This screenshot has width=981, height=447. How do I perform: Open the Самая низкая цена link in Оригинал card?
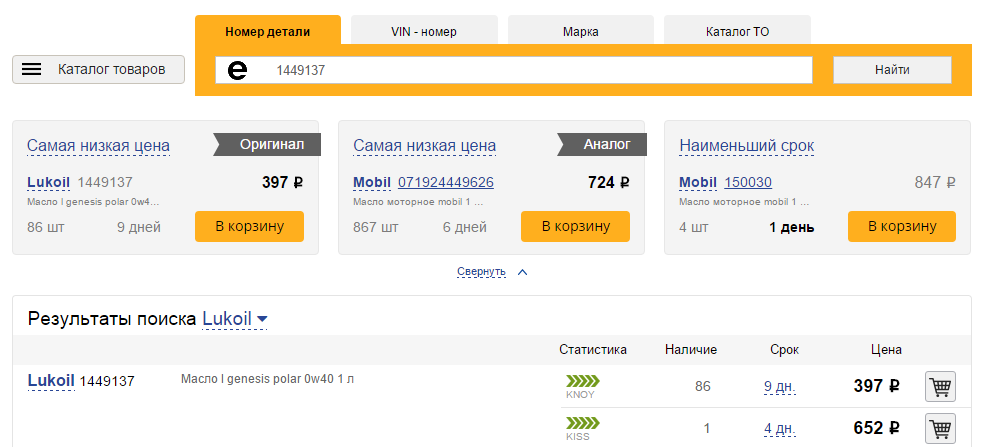pyautogui.click(x=98, y=146)
